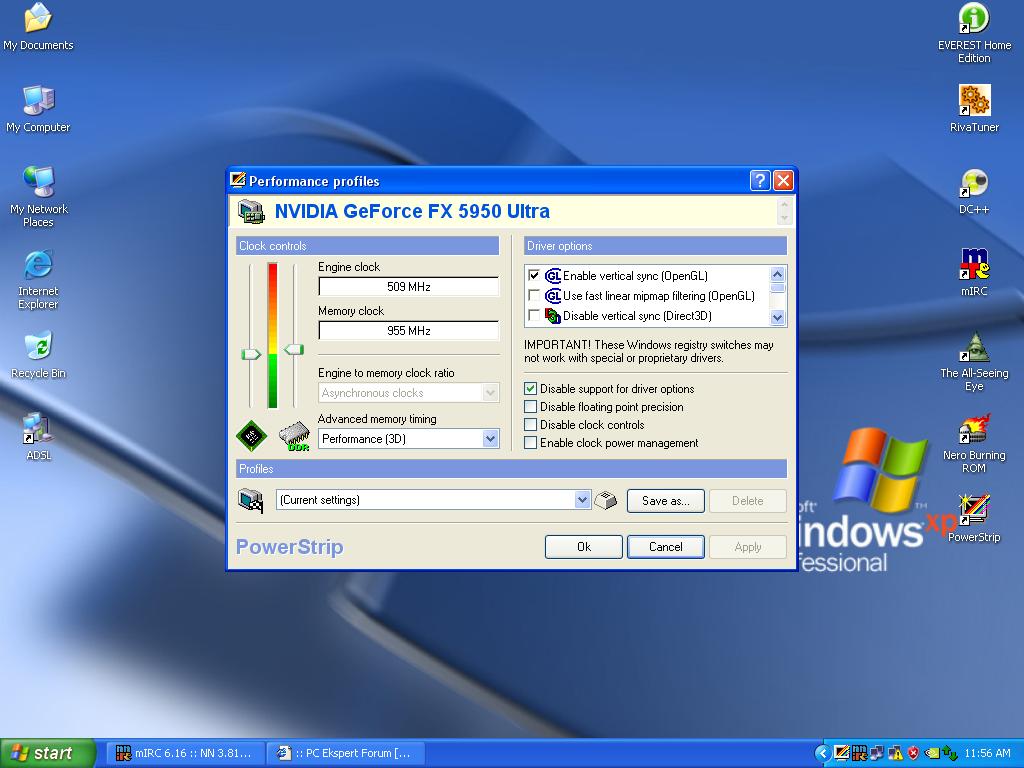This screenshot has width=1024, height=768.
Task: Click the memory clock slider handle
Action: pyautogui.click(x=294, y=349)
